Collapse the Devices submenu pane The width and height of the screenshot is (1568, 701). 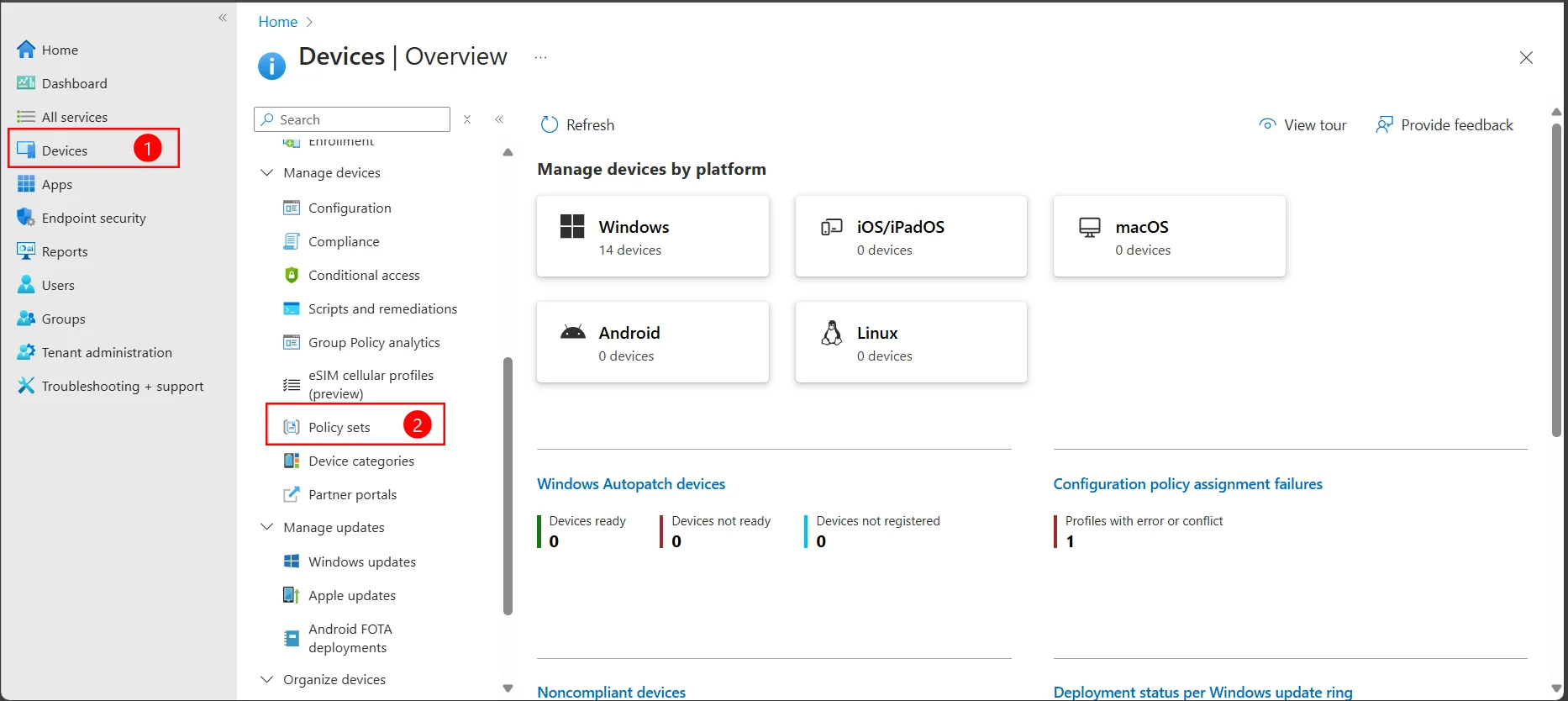(499, 119)
